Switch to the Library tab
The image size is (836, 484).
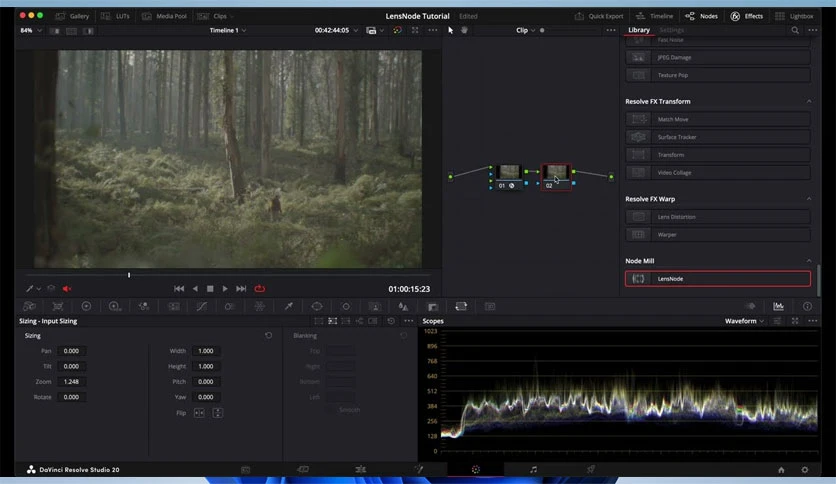tap(639, 30)
